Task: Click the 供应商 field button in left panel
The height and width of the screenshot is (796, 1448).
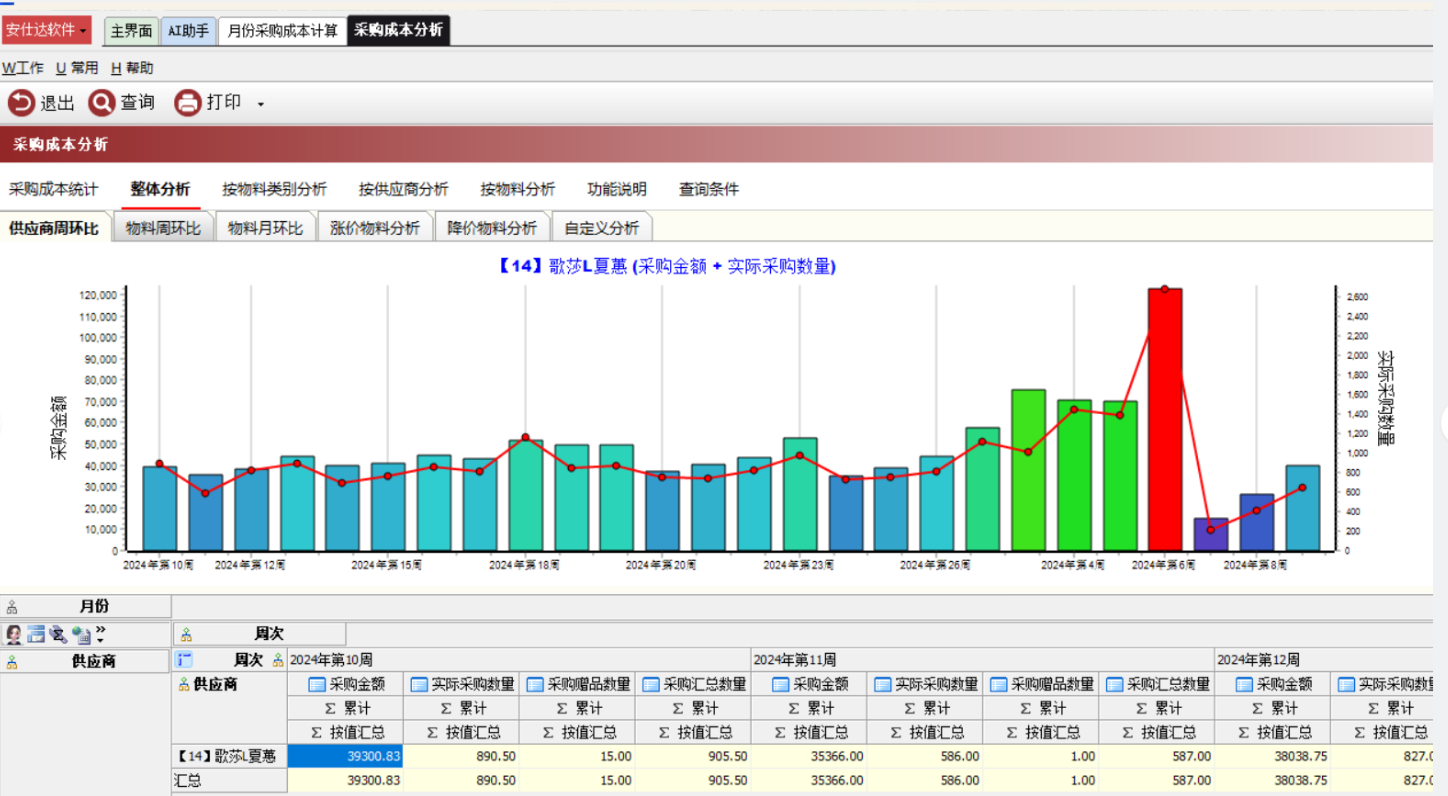Action: pos(86,662)
